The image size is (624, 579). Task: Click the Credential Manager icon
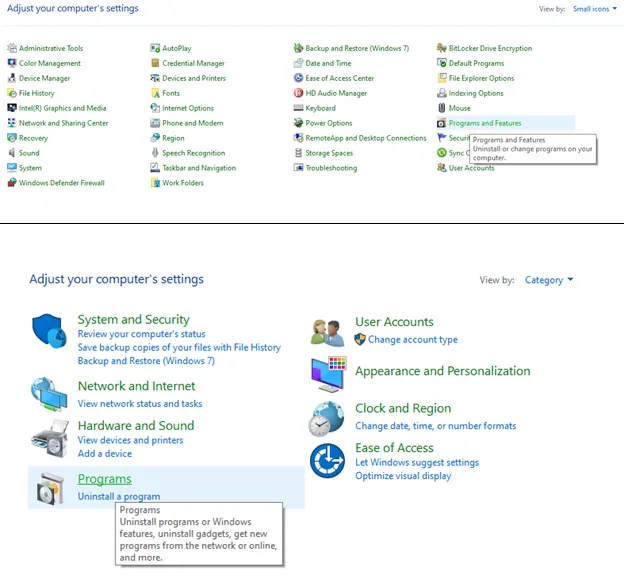(155, 63)
